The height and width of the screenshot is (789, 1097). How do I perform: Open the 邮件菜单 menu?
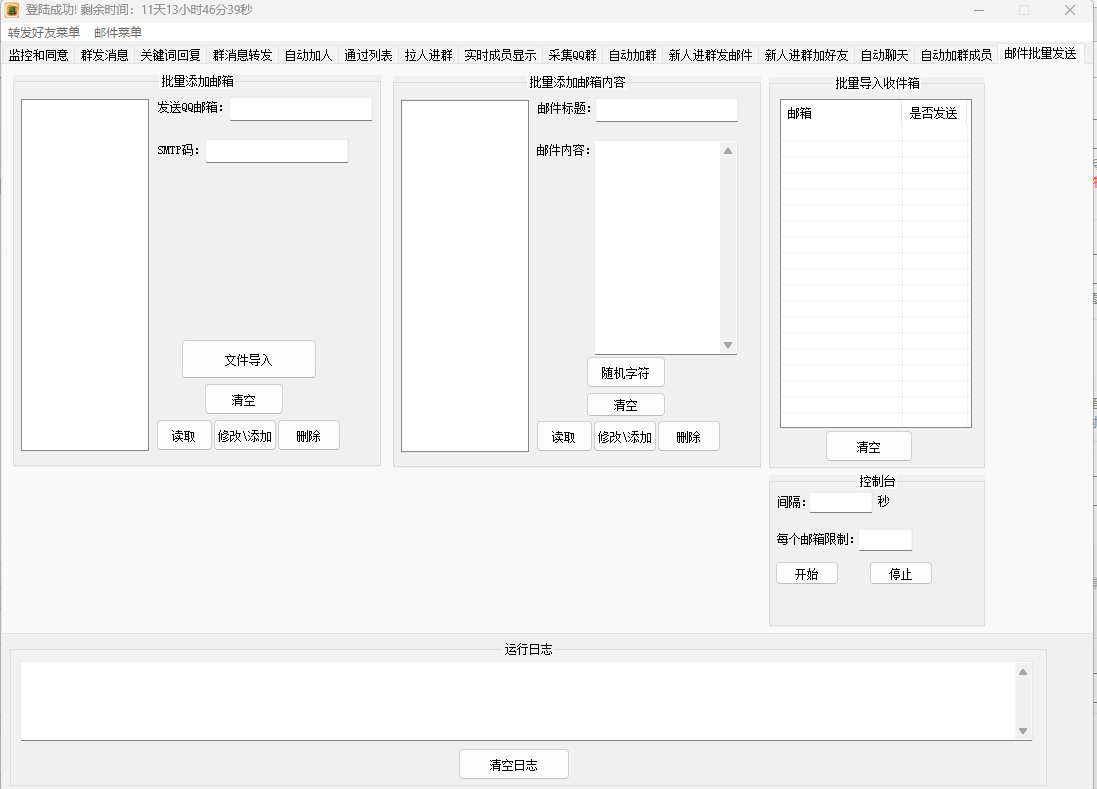click(115, 32)
